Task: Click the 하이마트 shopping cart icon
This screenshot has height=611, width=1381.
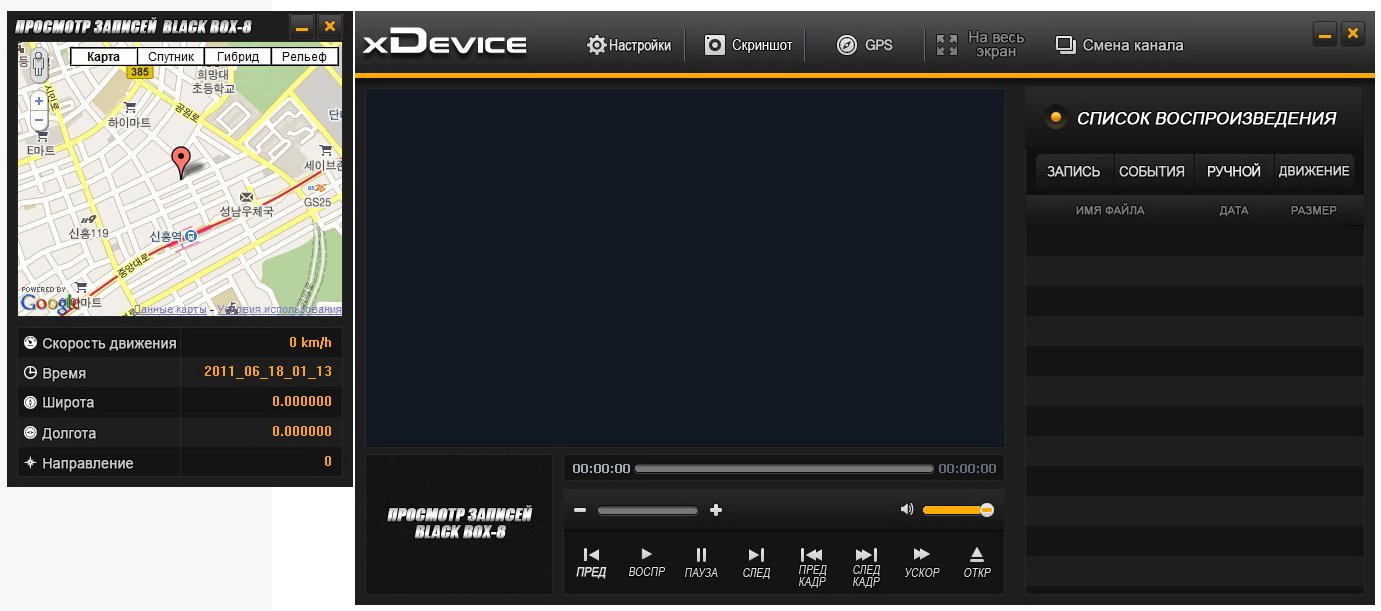Action: tap(129, 107)
